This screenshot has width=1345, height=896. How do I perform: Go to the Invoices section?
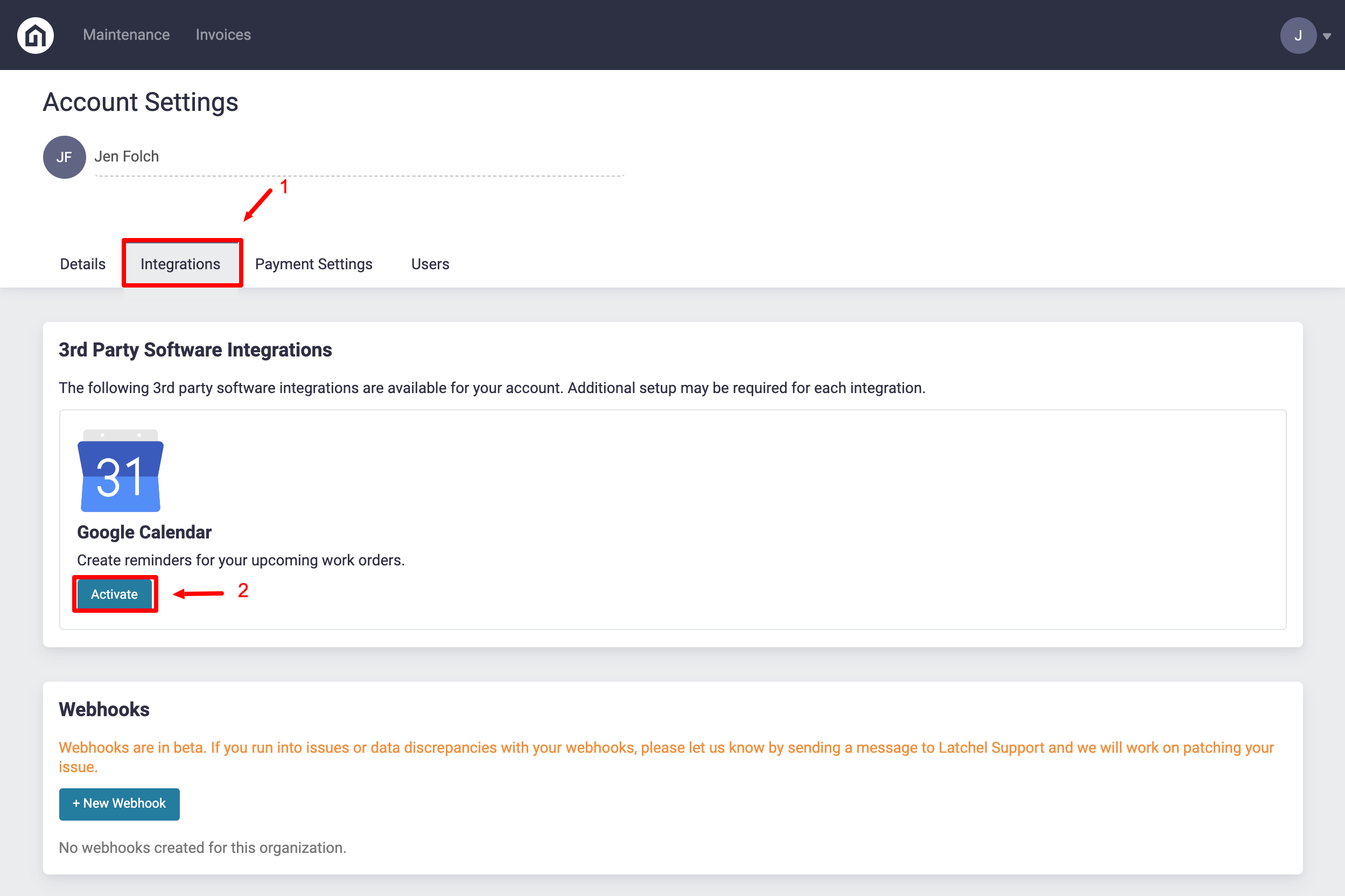point(223,35)
